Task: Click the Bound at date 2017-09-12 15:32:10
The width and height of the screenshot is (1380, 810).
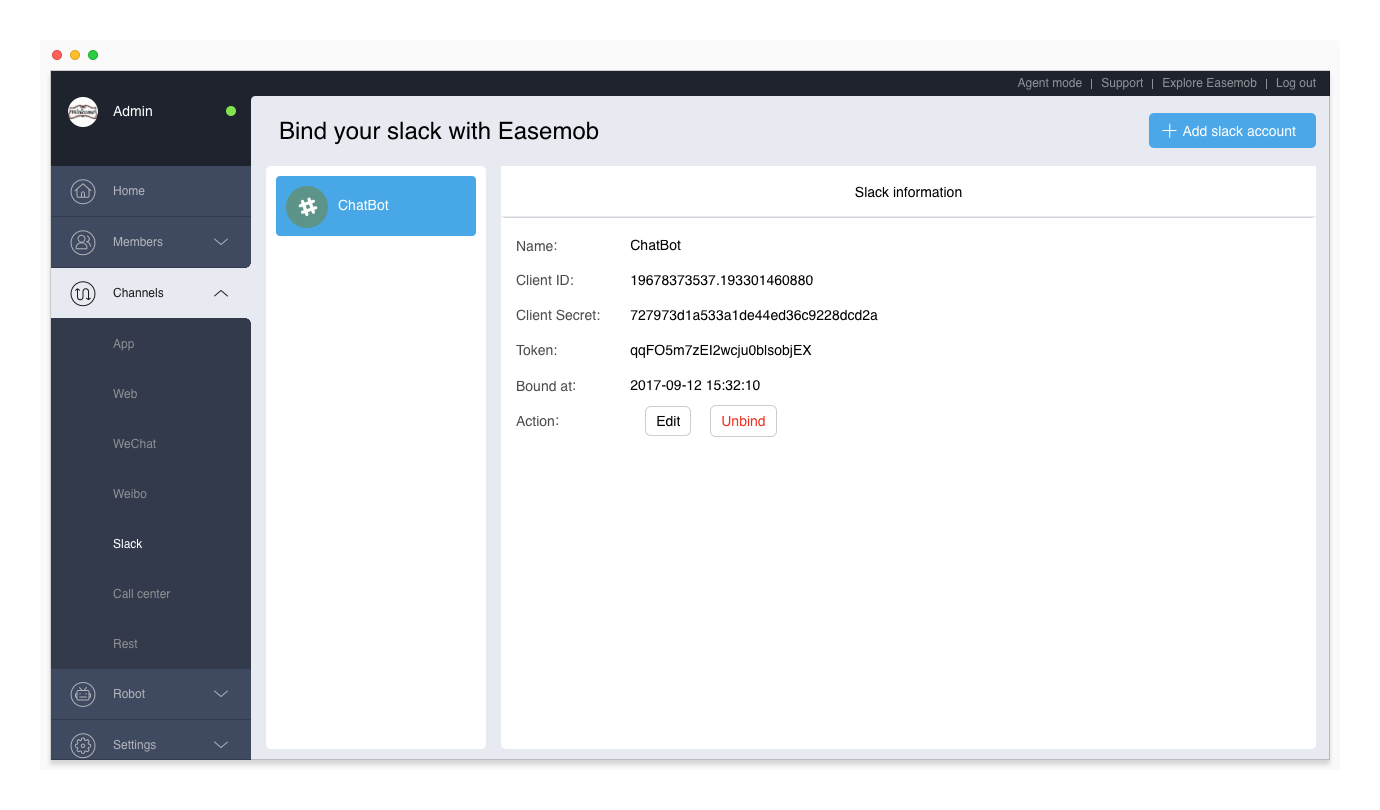Action: click(x=695, y=385)
